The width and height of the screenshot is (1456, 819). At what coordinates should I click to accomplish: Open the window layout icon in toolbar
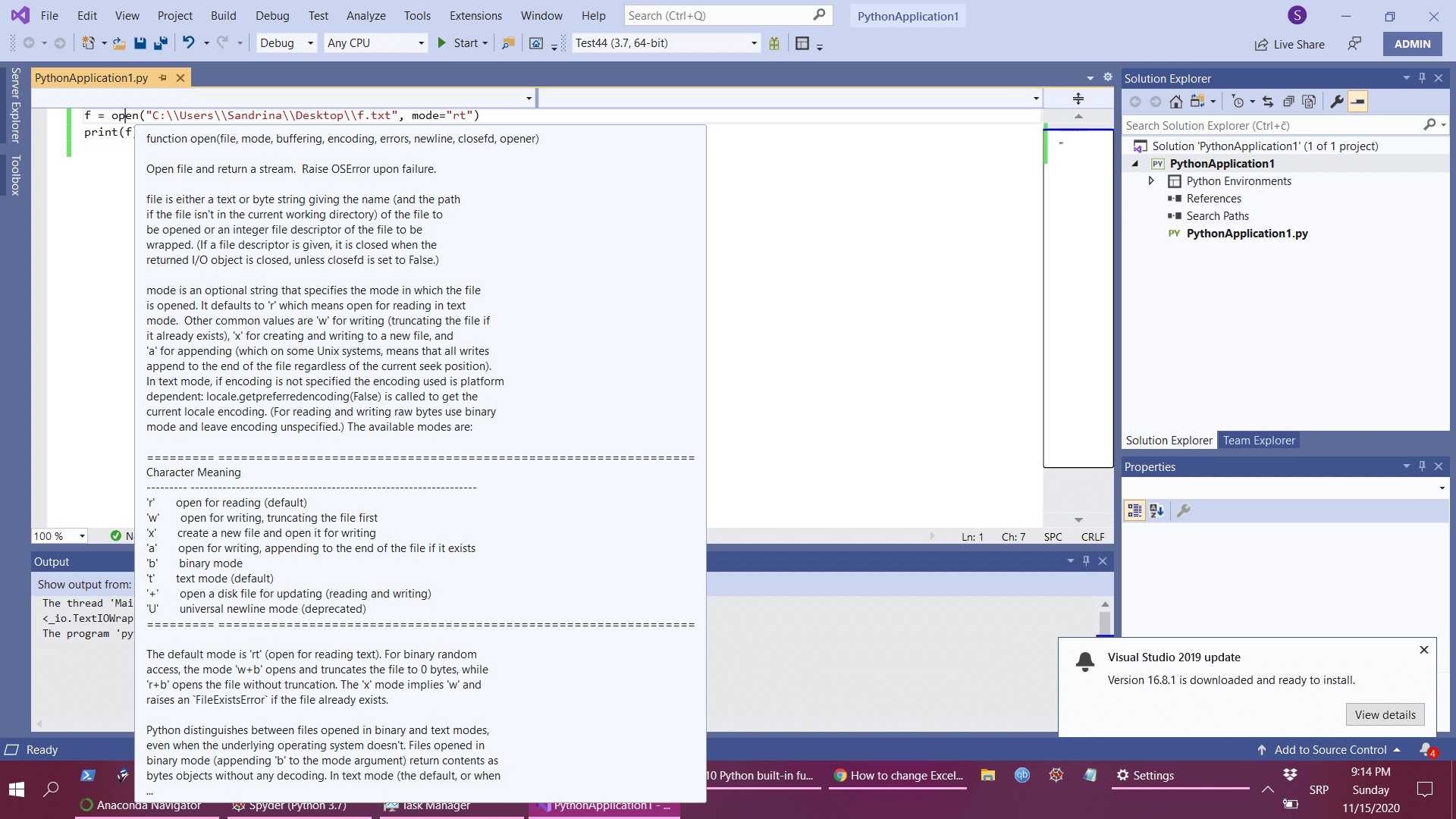(802, 43)
